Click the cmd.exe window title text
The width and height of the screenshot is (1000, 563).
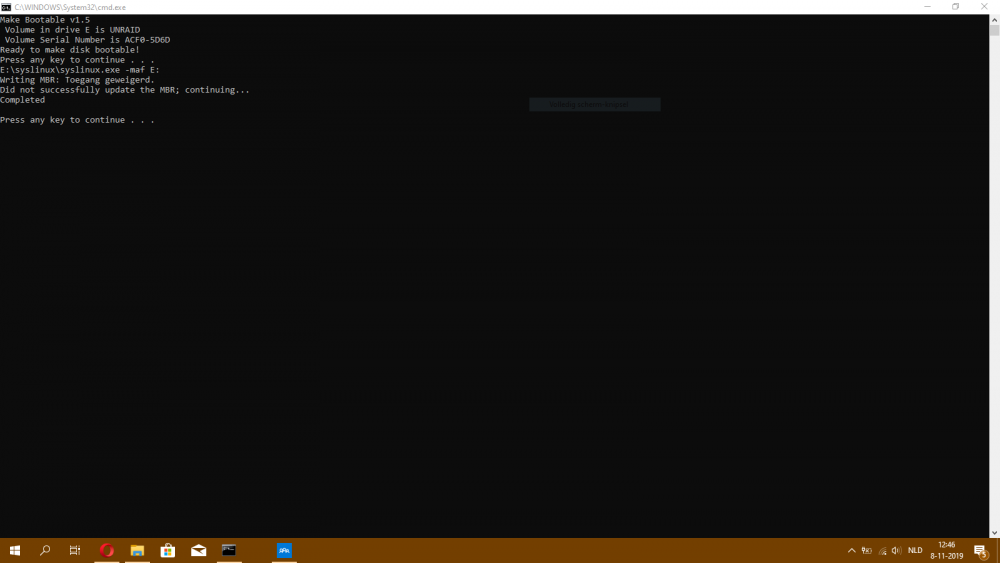70,7
